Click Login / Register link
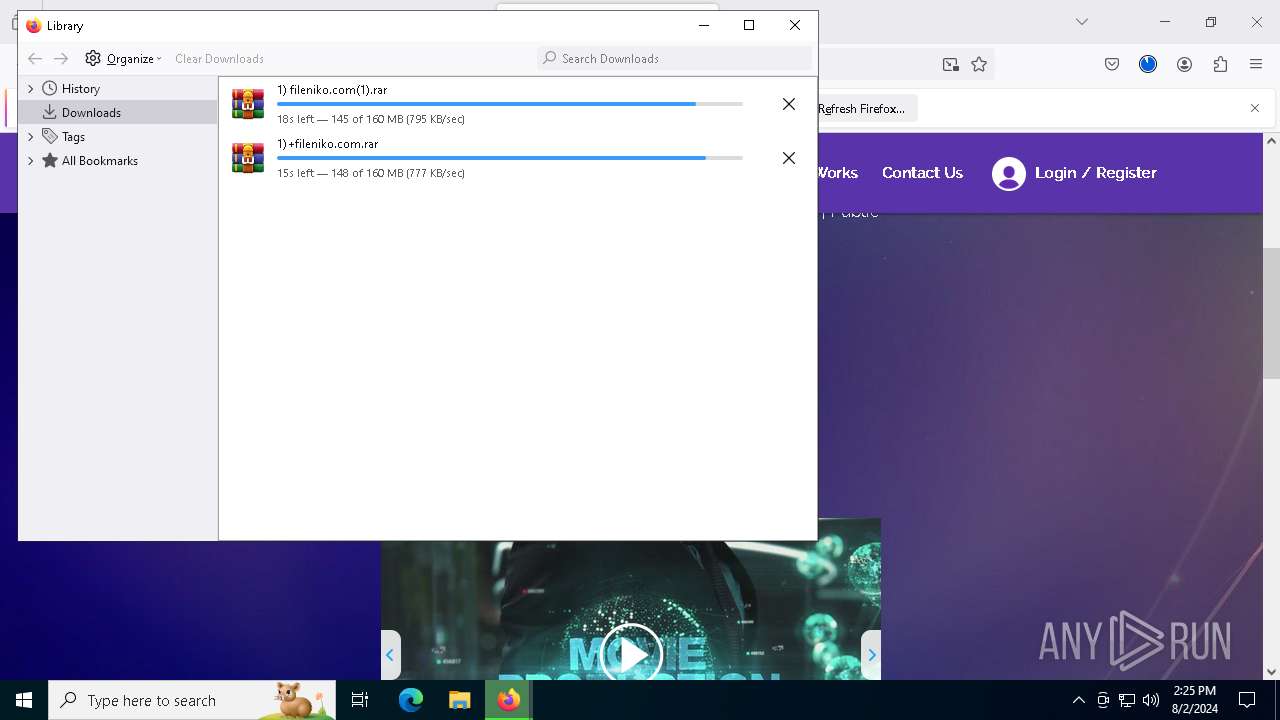 pyautogui.click(x=1096, y=173)
